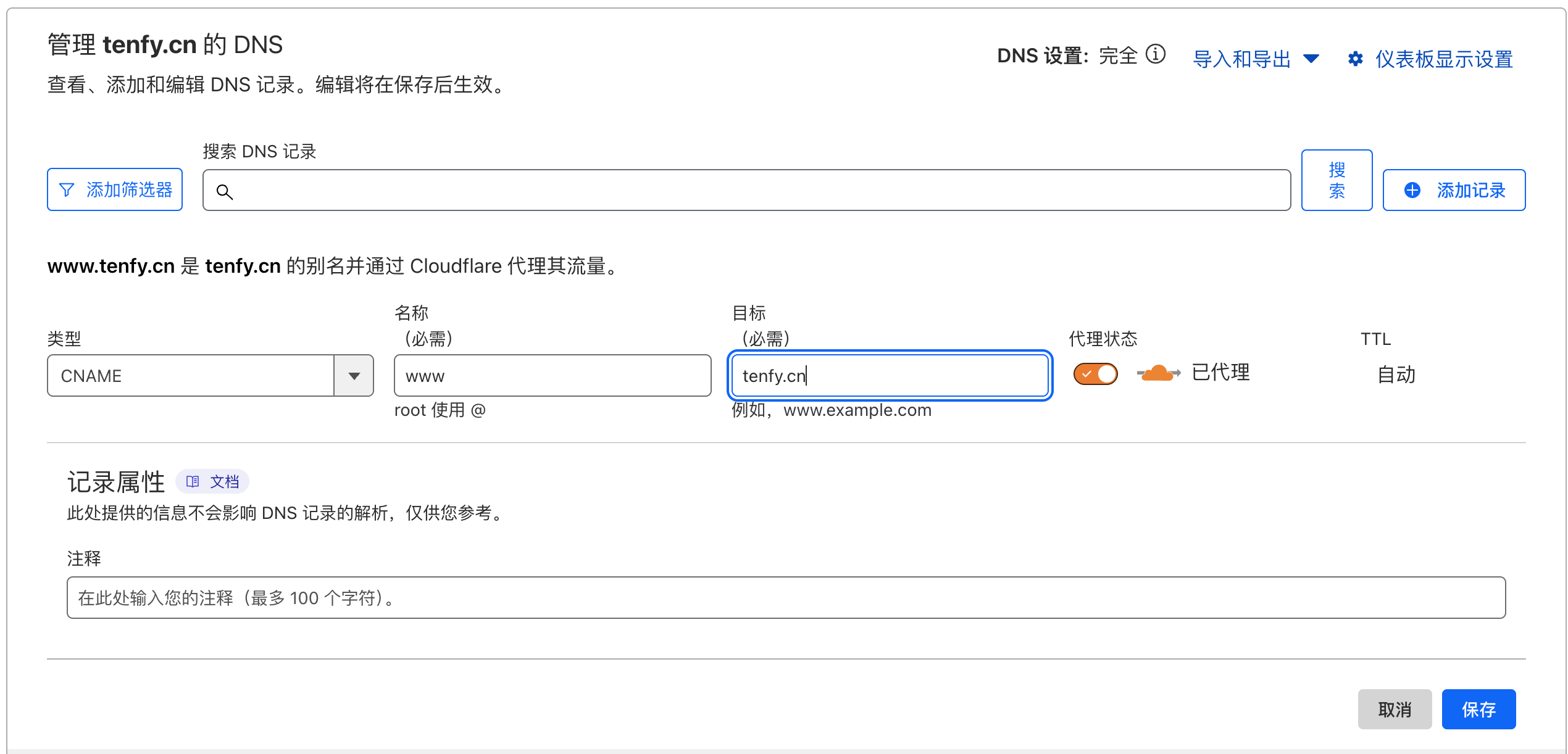This screenshot has width=1568, height=754.
Task: Click the orange Cloudflare cloud icon
Action: (1158, 373)
